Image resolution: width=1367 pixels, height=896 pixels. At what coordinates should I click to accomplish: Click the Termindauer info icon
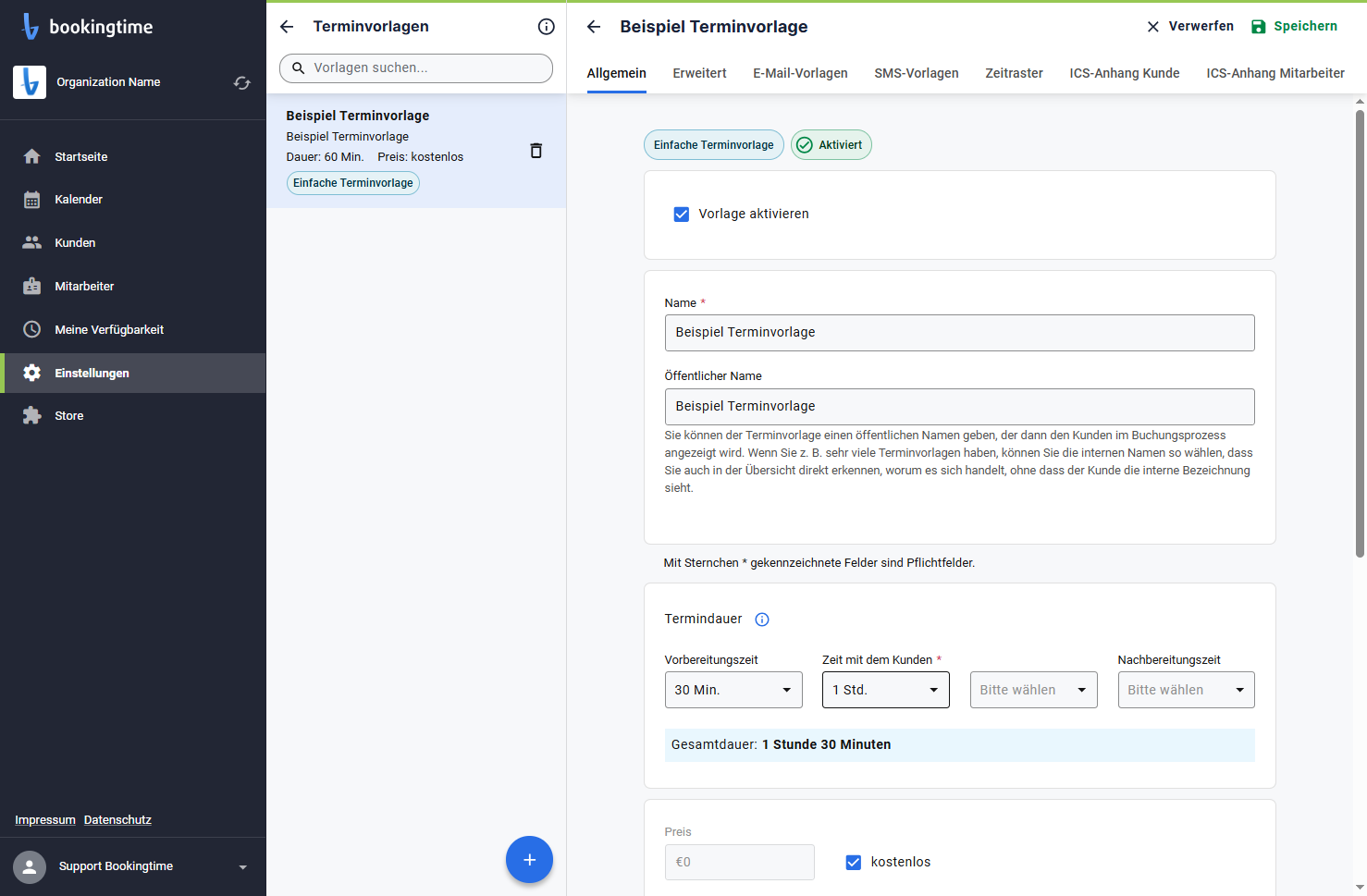(762, 620)
